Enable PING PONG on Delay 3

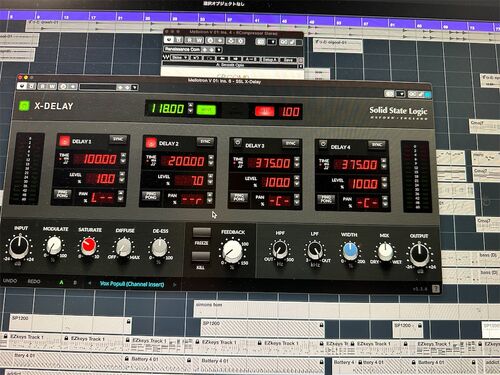(x=239, y=197)
